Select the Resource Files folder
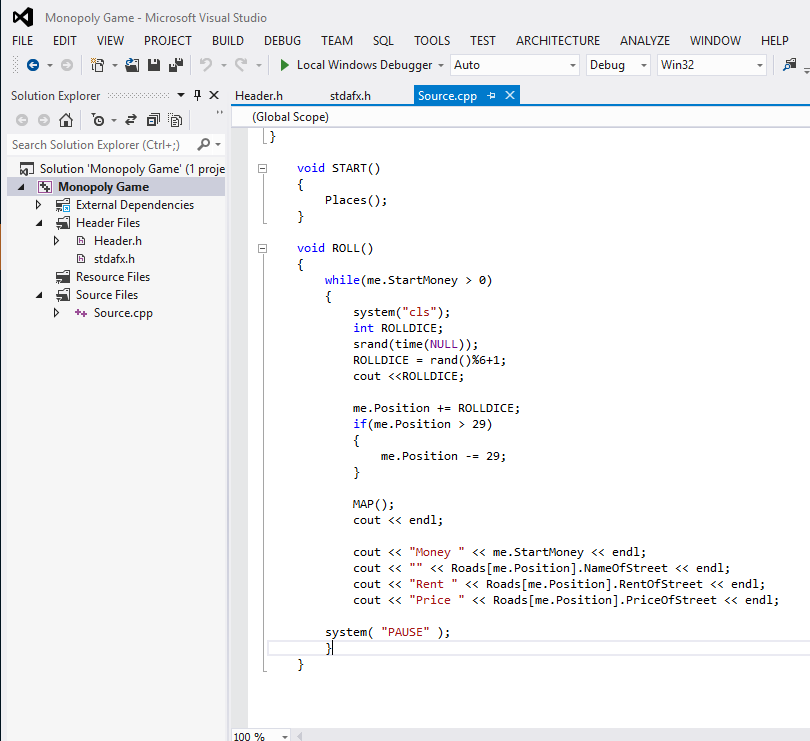 pyautogui.click(x=113, y=277)
